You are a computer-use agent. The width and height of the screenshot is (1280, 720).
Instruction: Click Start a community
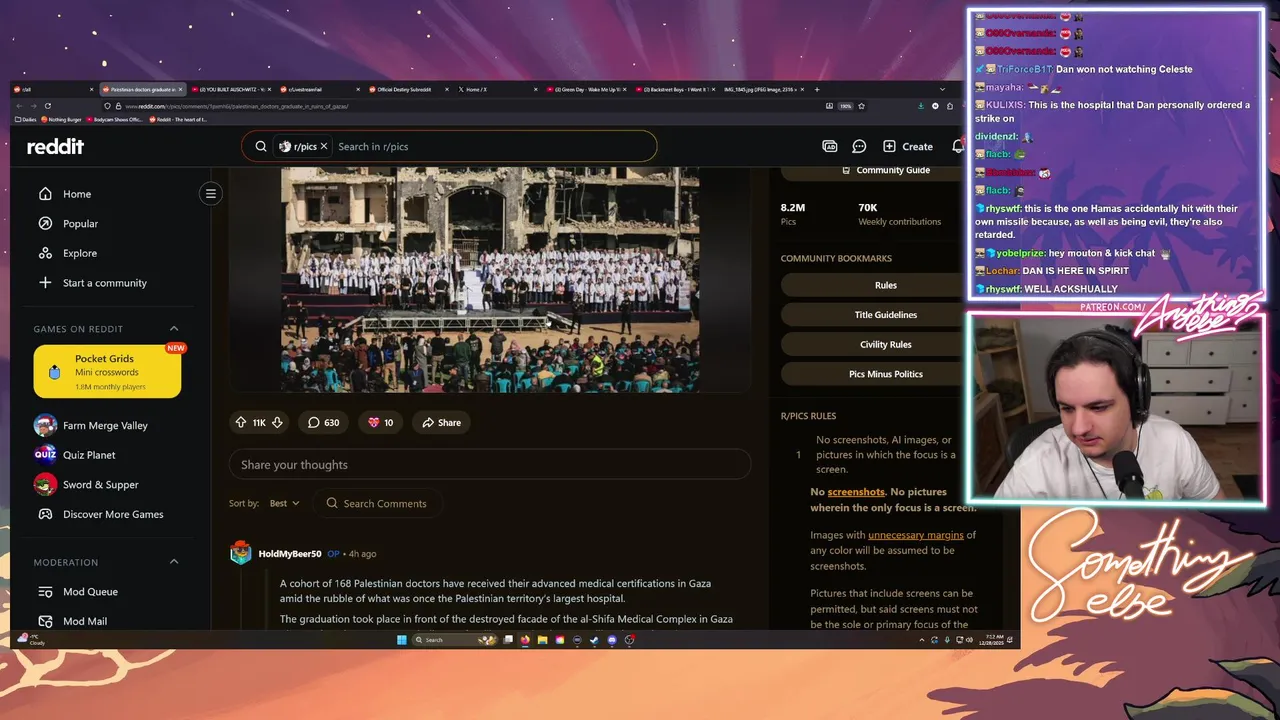click(105, 283)
